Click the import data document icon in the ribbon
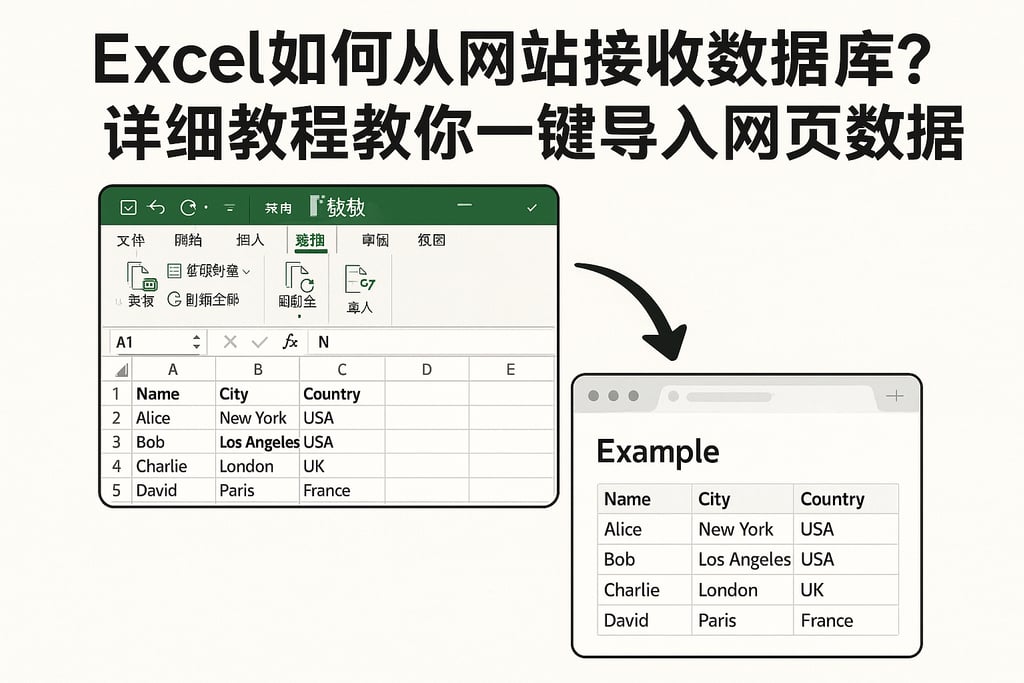Viewport: 1024px width, 683px height. 357,279
